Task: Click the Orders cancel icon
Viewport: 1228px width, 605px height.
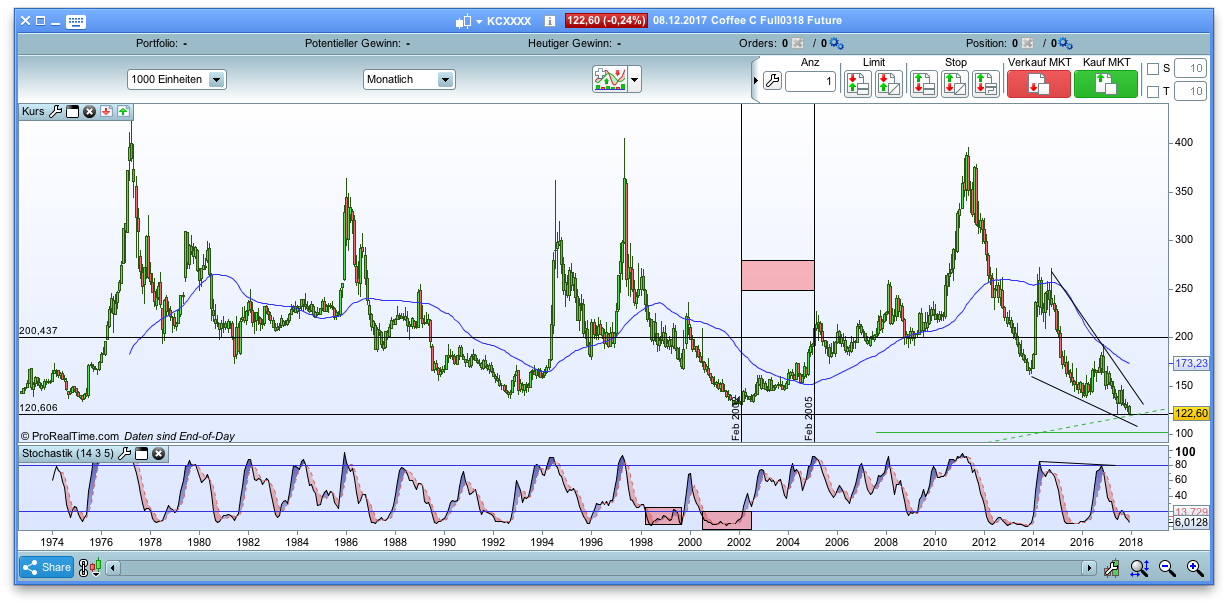Action: pyautogui.click(x=798, y=43)
